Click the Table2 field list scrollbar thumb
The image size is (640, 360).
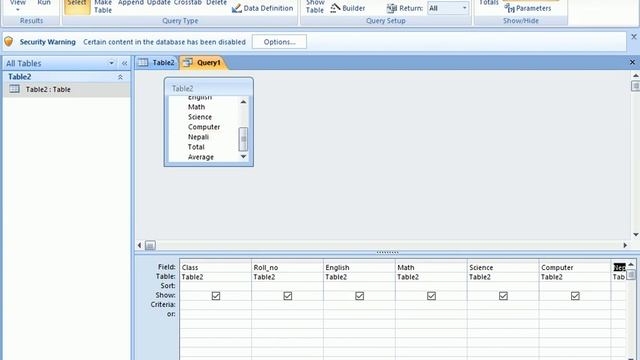tap(243, 139)
